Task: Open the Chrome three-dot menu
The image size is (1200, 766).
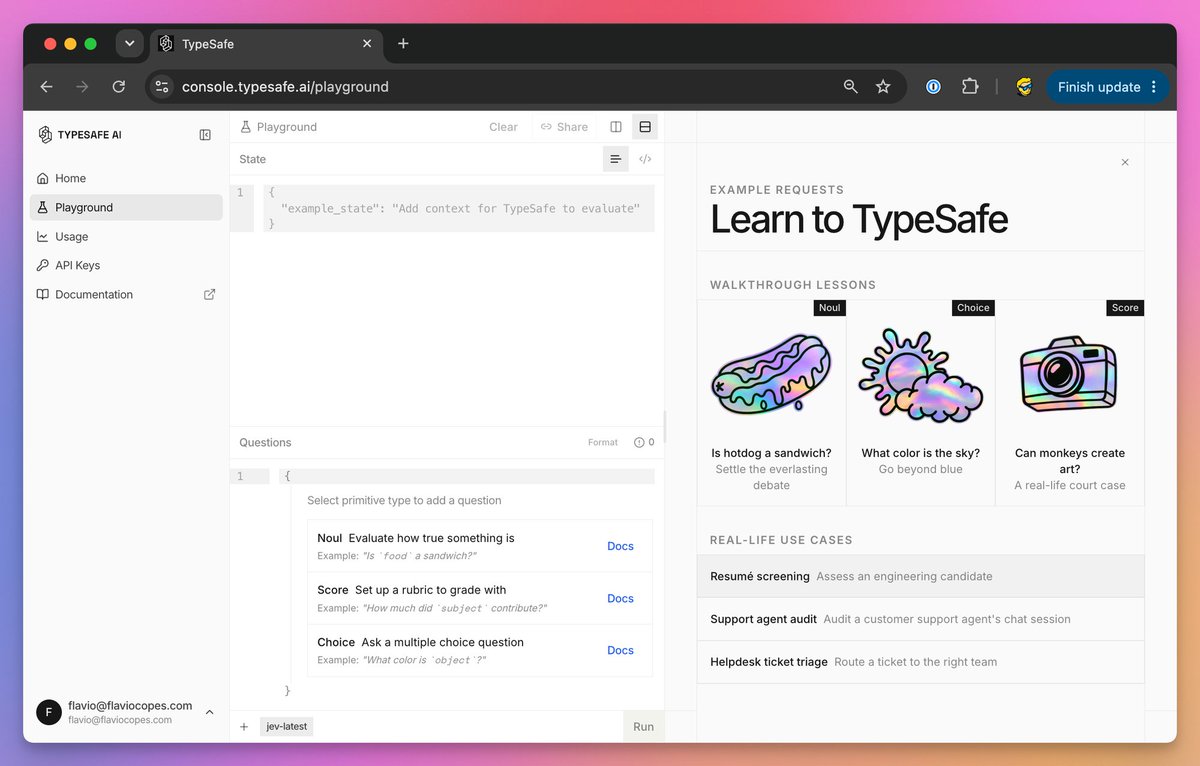Action: tap(1154, 87)
